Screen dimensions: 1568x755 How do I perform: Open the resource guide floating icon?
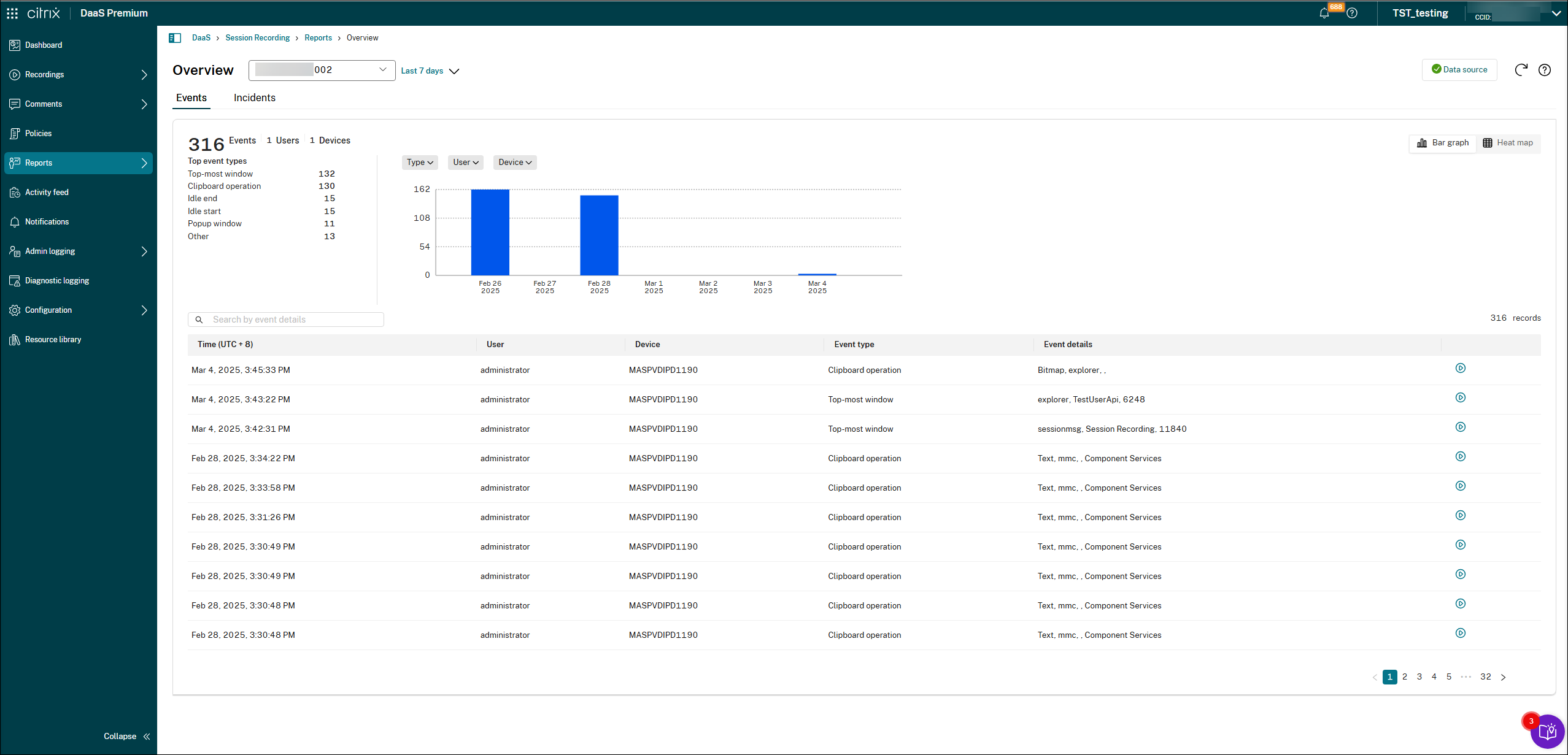pyautogui.click(x=1547, y=731)
